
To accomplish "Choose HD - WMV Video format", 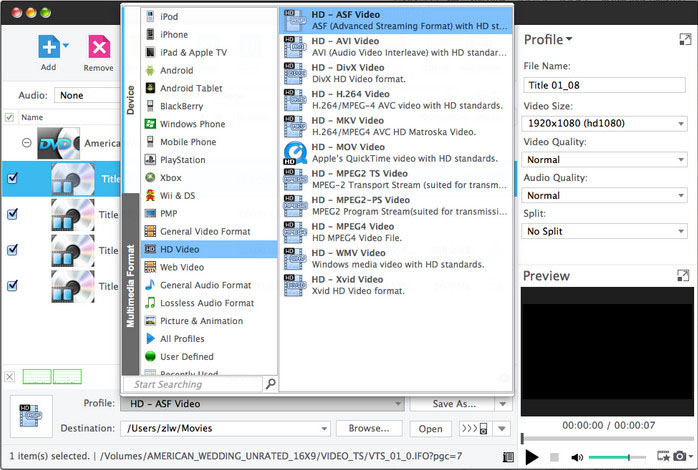I will [396, 259].
